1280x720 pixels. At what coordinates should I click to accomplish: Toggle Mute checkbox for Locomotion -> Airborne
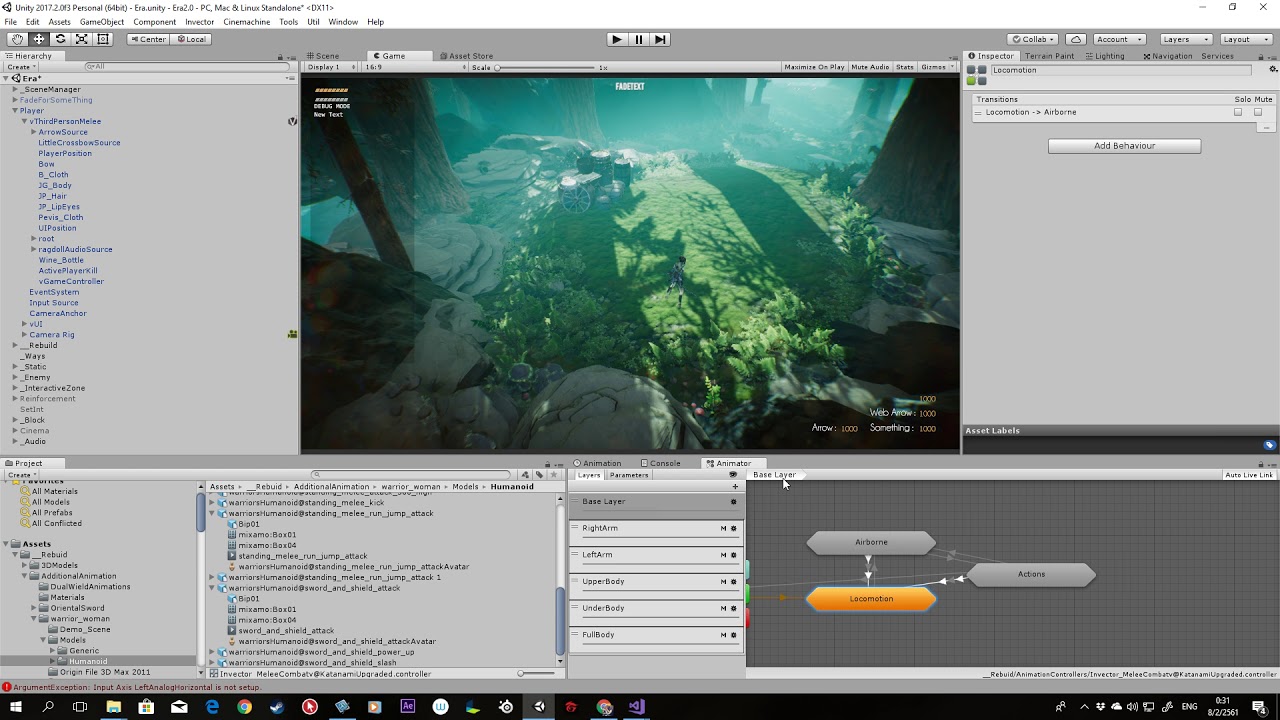[1258, 112]
